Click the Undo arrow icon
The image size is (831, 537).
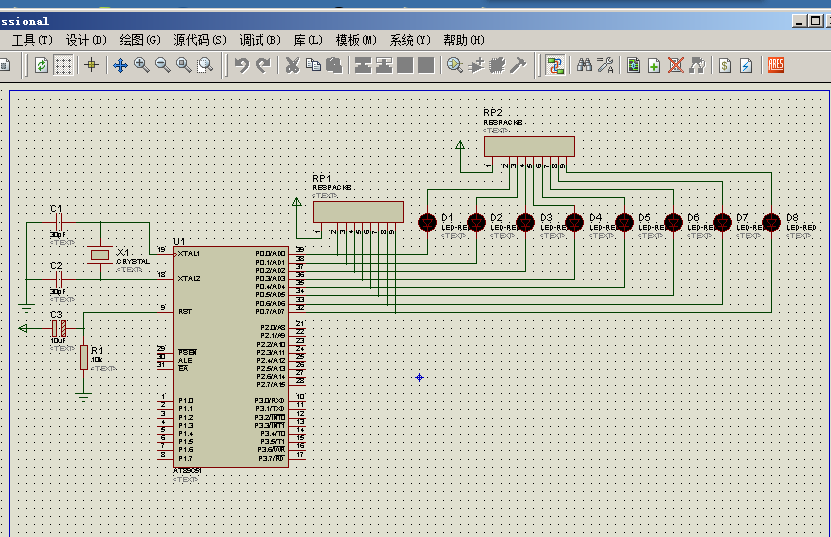click(x=242, y=66)
